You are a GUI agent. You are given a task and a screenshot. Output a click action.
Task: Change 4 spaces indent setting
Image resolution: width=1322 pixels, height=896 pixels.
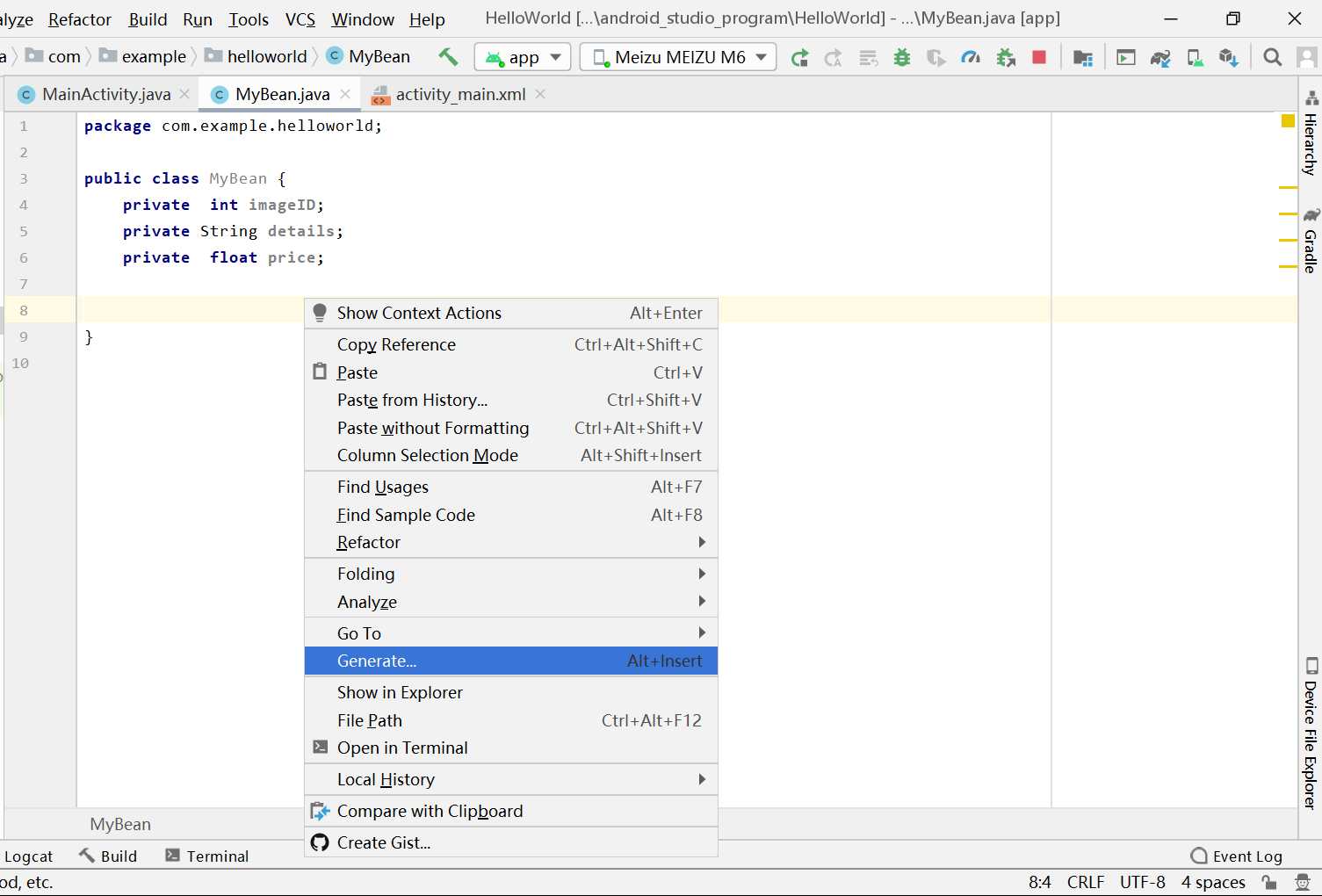[1213, 882]
